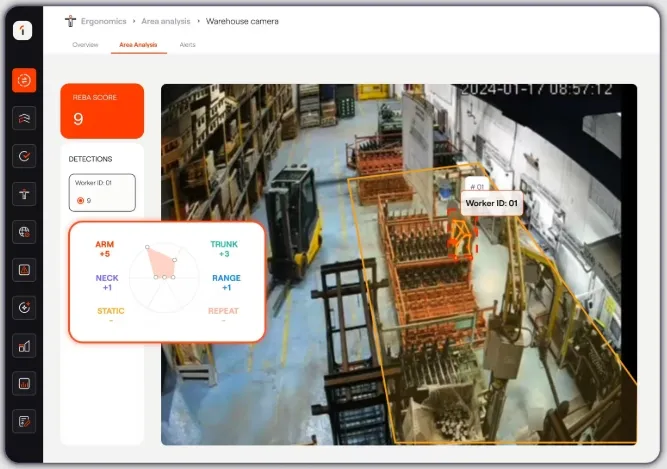The width and height of the screenshot is (667, 469).
Task: Click the ARM +5 label
Action: pos(104,249)
